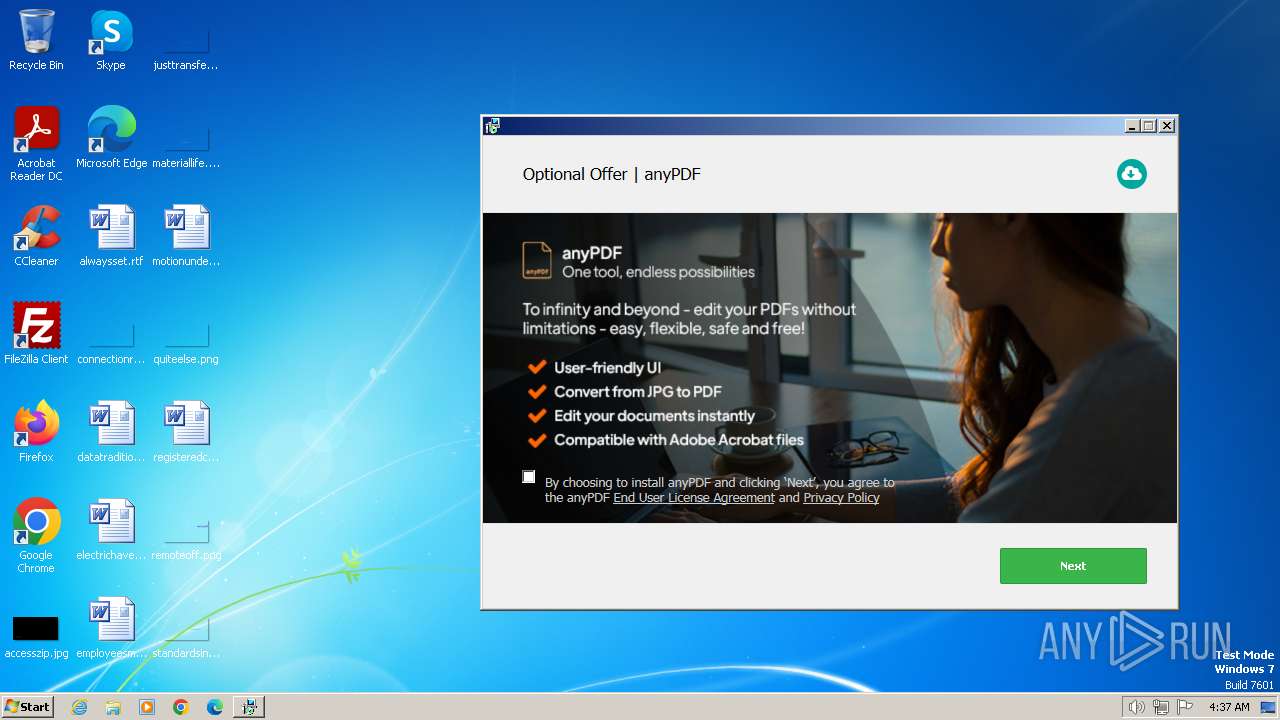Maximize the installer window
This screenshot has width=1280, height=720.
(x=1149, y=126)
